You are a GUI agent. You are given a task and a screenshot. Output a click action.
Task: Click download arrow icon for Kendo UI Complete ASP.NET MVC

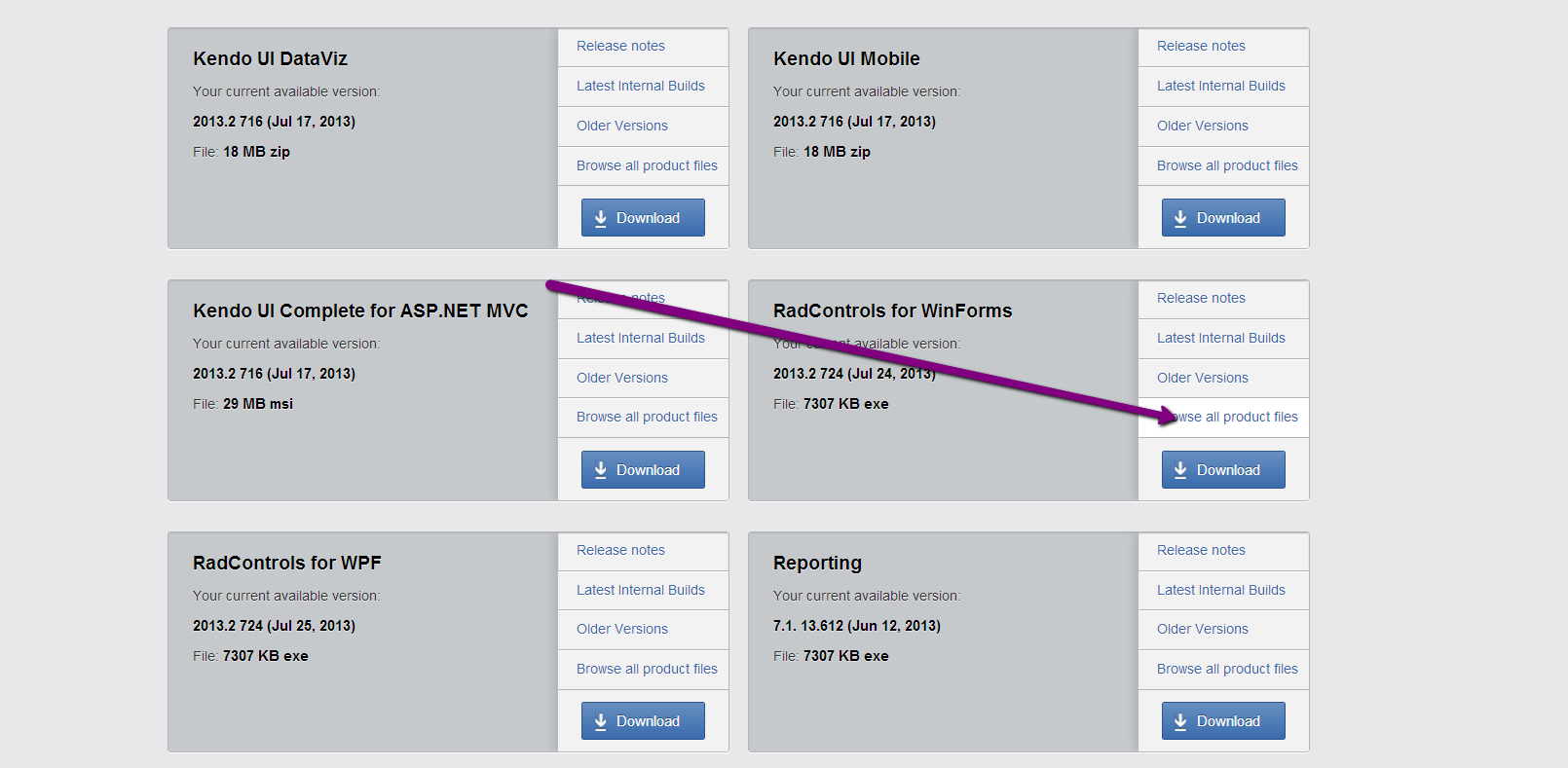pos(601,470)
